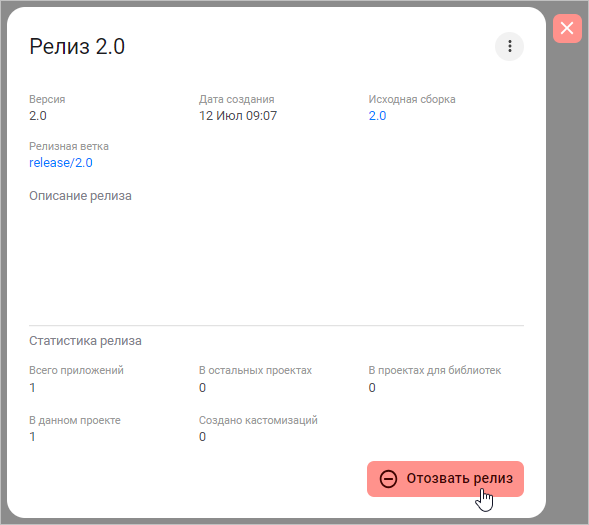Click the Релизная ветка label

point(69,146)
